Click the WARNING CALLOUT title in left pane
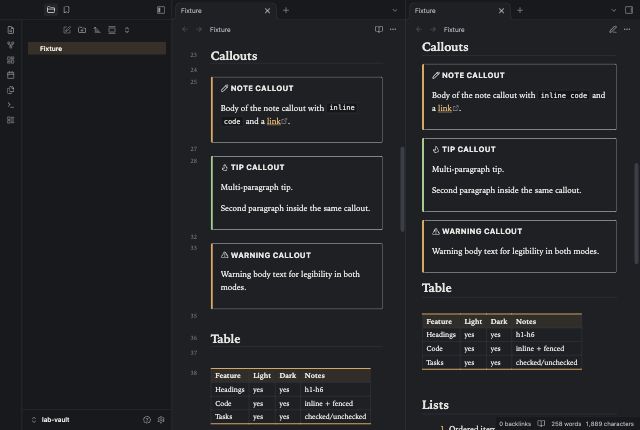The width and height of the screenshot is (640, 430). coord(271,255)
